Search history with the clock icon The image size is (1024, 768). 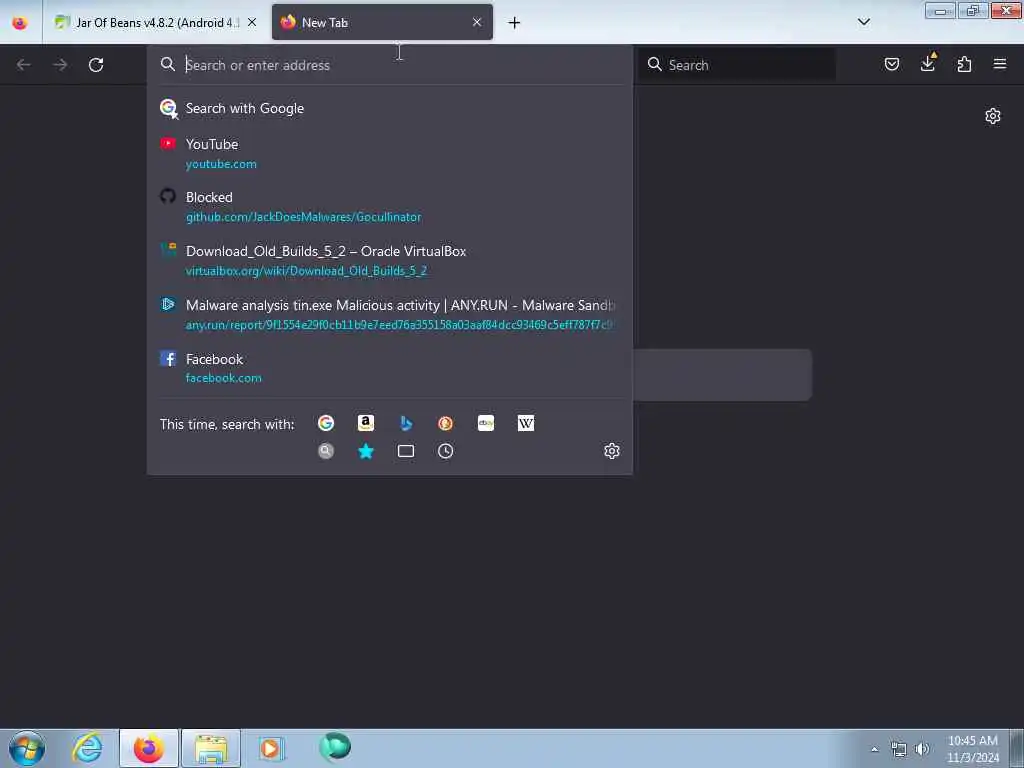pyautogui.click(x=445, y=451)
